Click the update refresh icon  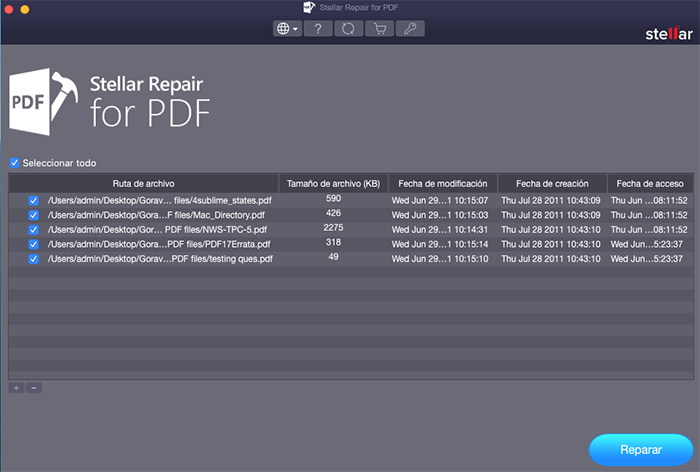[349, 29]
